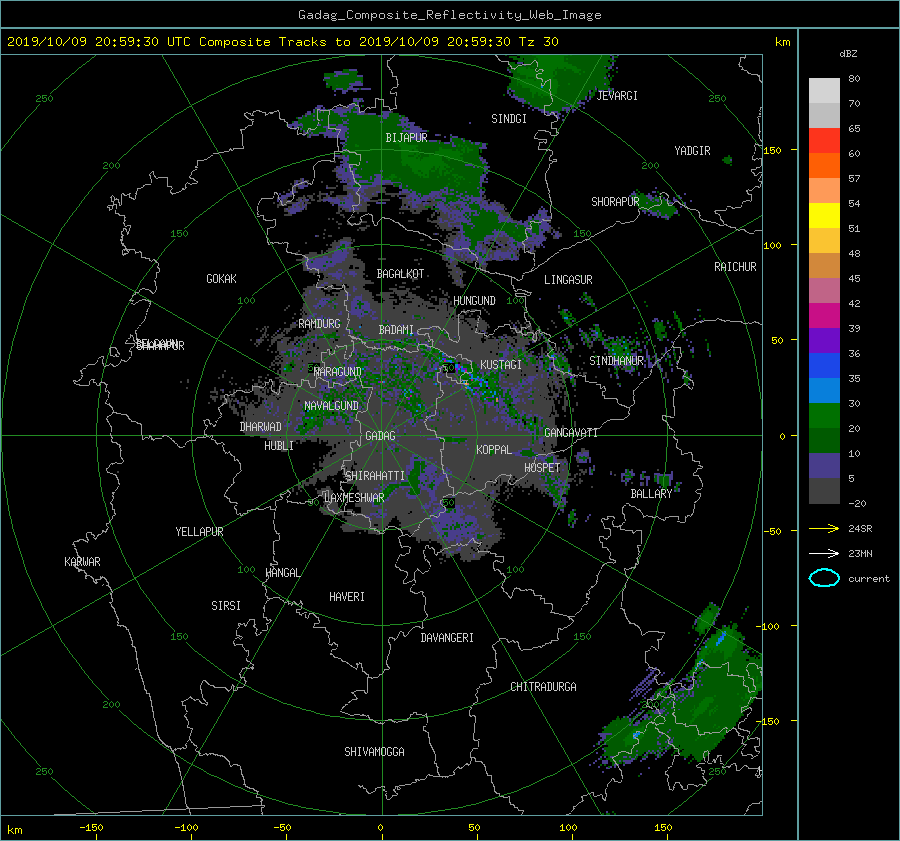The height and width of the screenshot is (841, 900).
Task: Click the 150 km tick on right axis
Action: [x=772, y=150]
